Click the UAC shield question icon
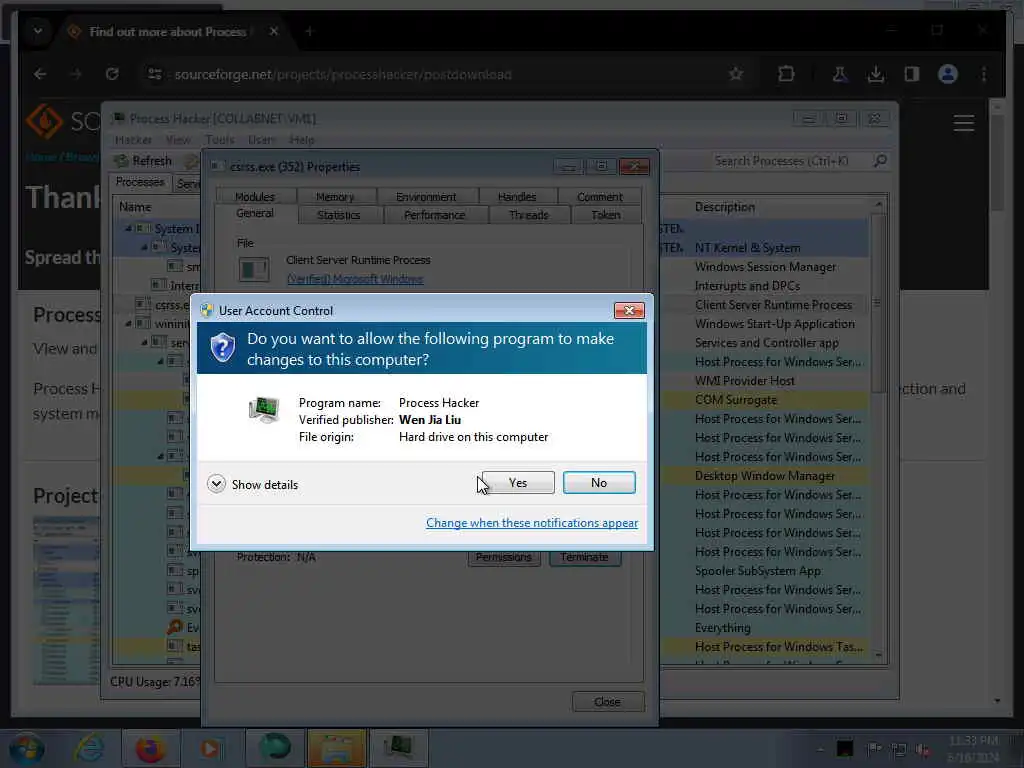1024x768 pixels. pyautogui.click(x=223, y=347)
